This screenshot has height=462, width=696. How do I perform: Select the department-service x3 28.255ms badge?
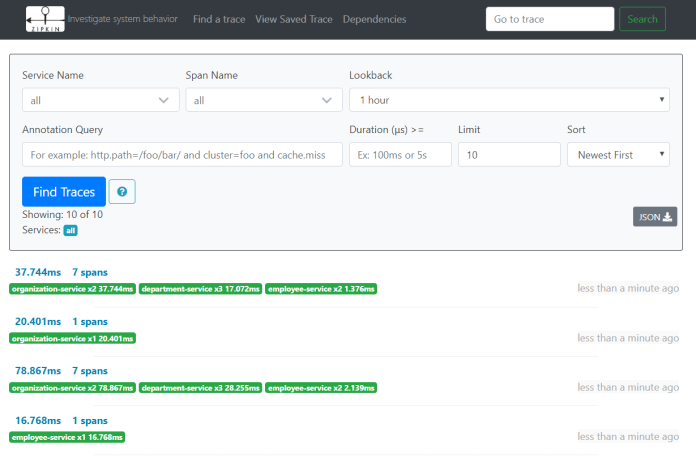point(200,387)
